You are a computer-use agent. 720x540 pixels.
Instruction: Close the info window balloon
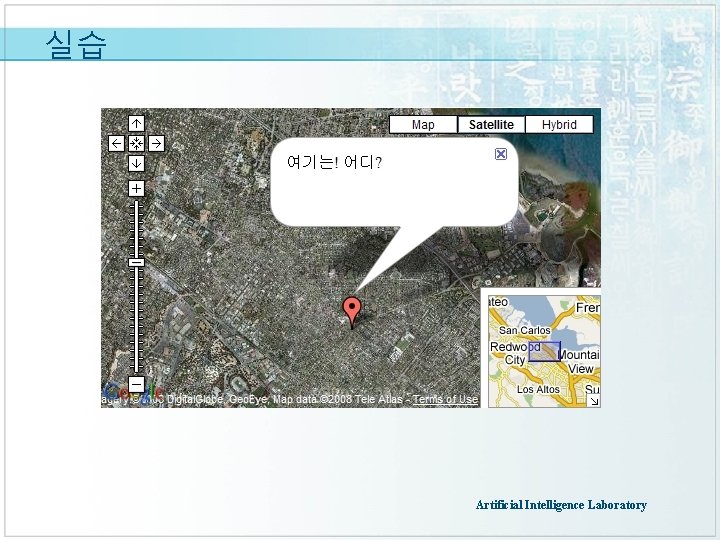(501, 154)
